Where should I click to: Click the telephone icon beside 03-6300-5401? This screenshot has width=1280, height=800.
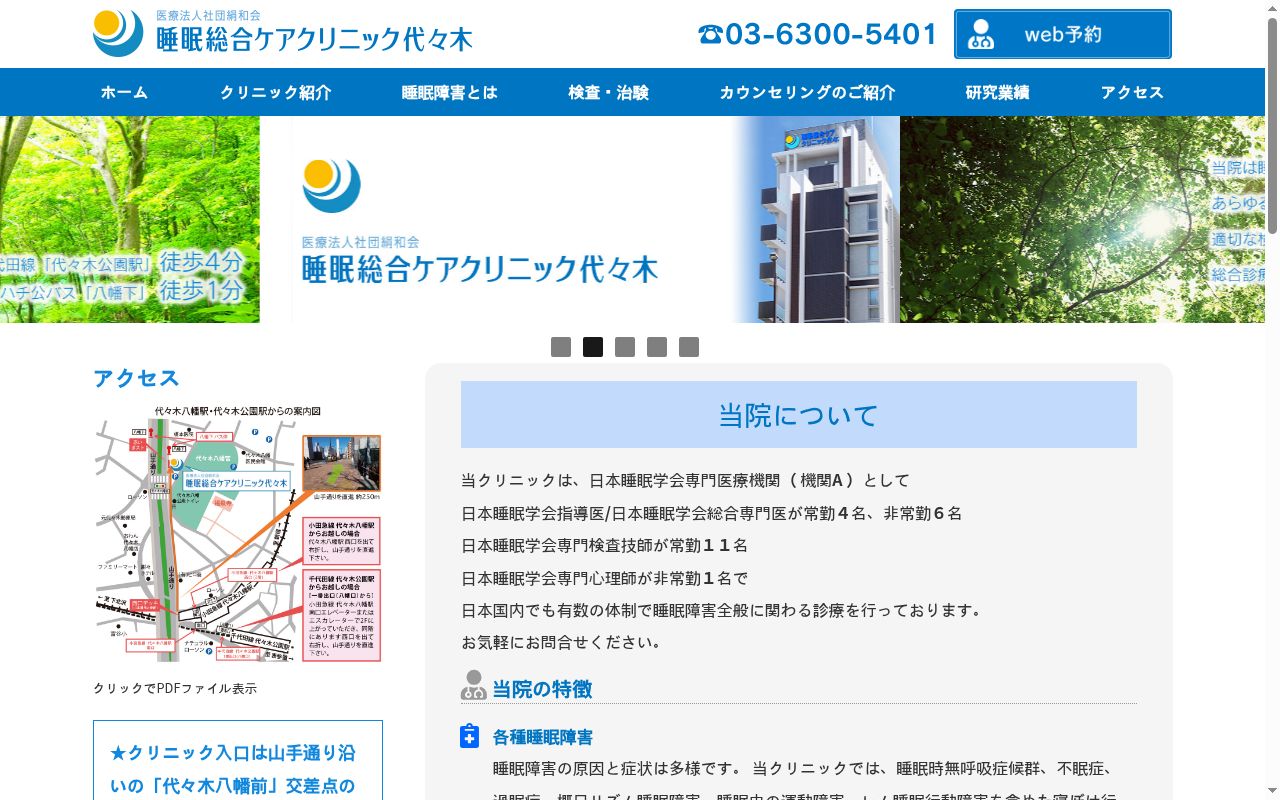pos(710,34)
